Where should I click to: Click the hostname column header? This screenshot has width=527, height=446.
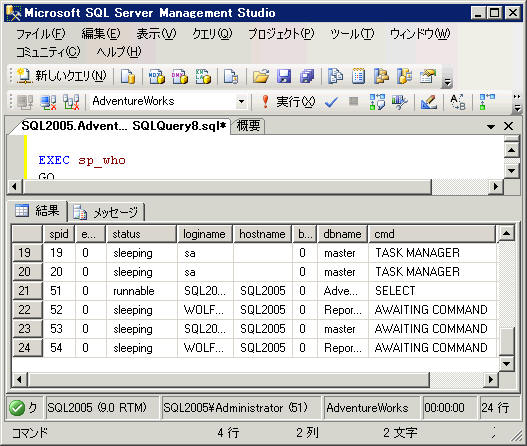tap(262, 234)
